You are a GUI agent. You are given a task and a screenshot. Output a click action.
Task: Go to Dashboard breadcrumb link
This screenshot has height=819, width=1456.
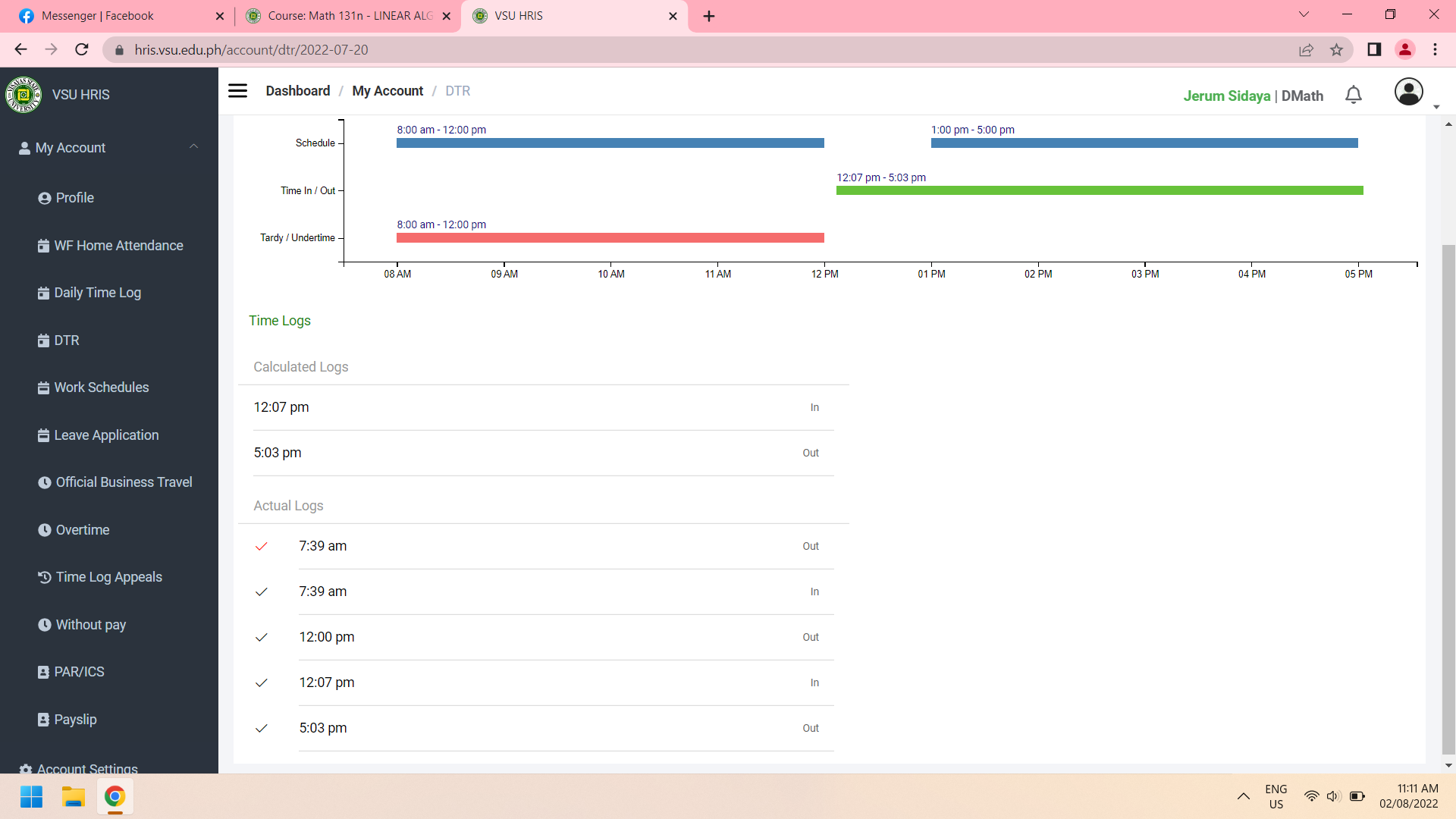[297, 91]
